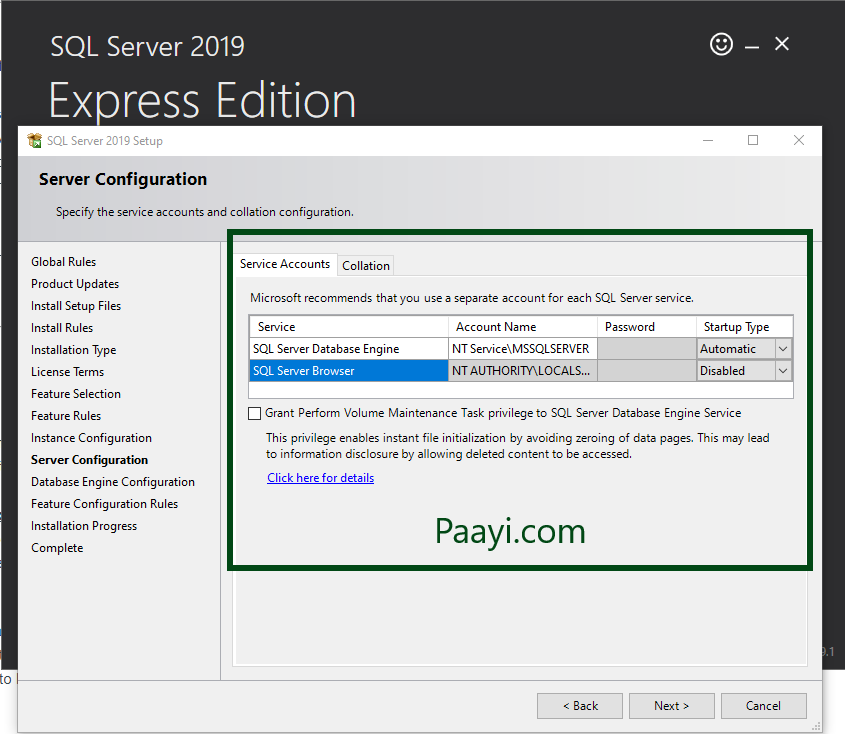Image resolution: width=845 pixels, height=734 pixels.
Task: Switch to the Collation tab
Action: [x=366, y=265]
